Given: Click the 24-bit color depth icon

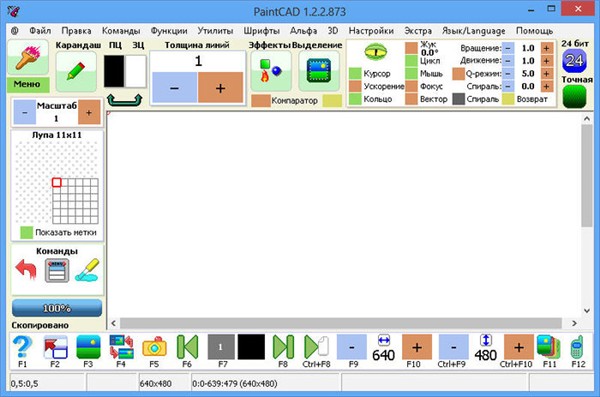Looking at the screenshot, I should click(574, 61).
